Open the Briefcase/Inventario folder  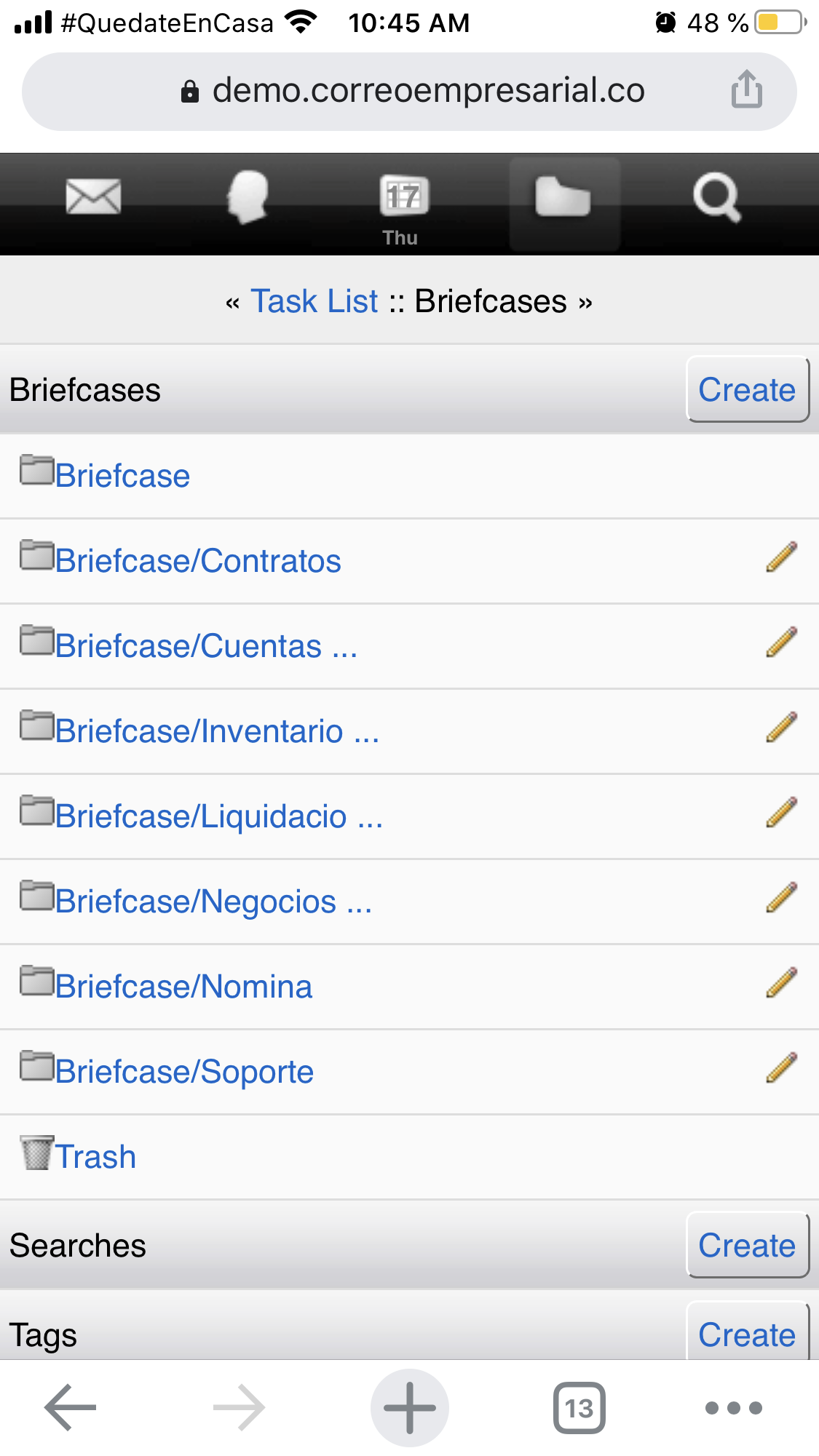pos(216,731)
